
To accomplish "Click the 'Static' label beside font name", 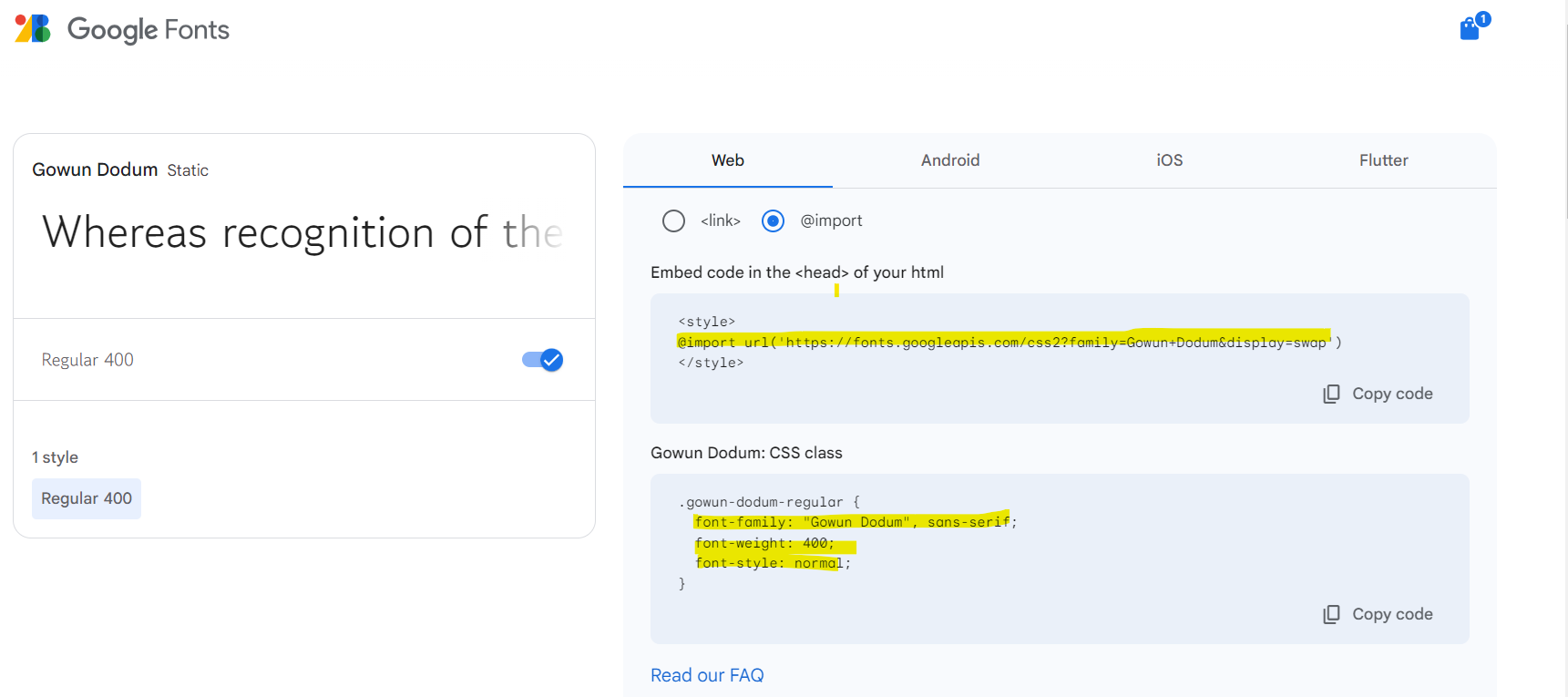I will (188, 170).
